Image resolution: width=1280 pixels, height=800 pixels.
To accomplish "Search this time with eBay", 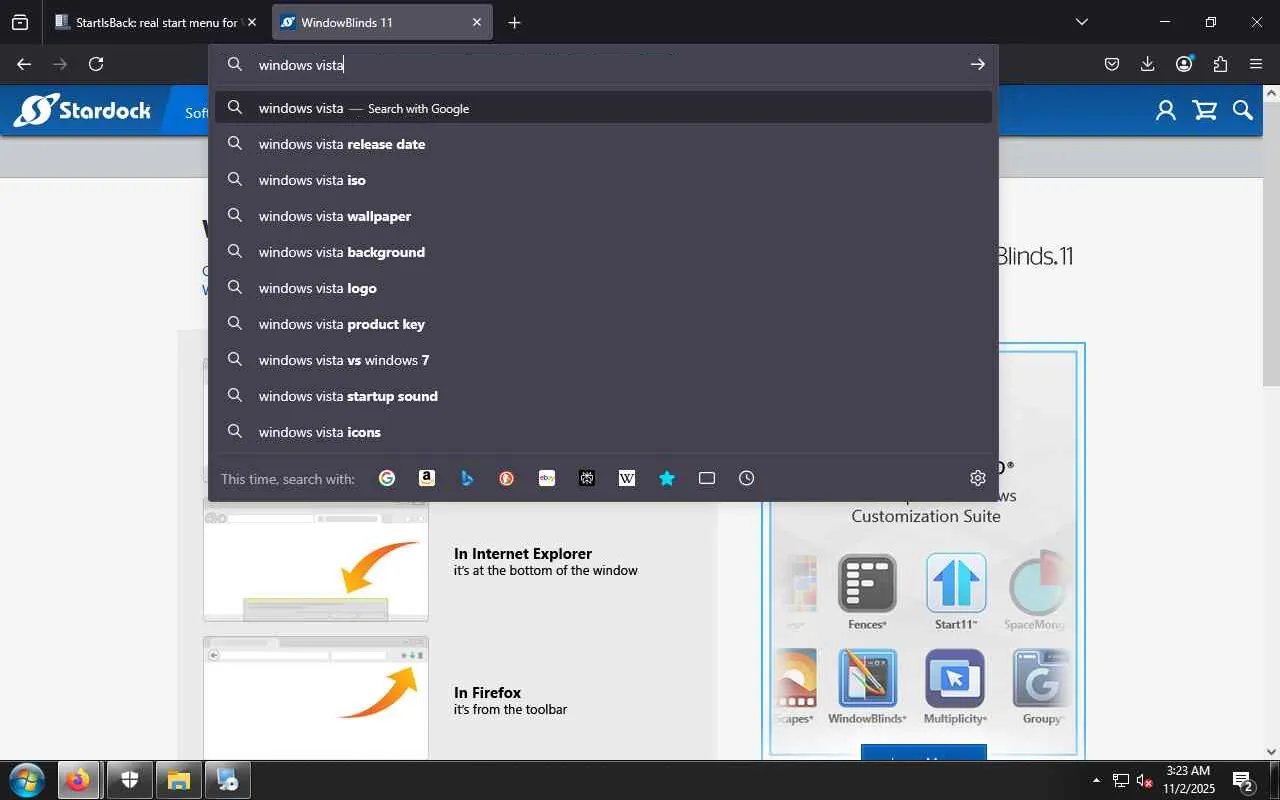I will click(x=547, y=478).
